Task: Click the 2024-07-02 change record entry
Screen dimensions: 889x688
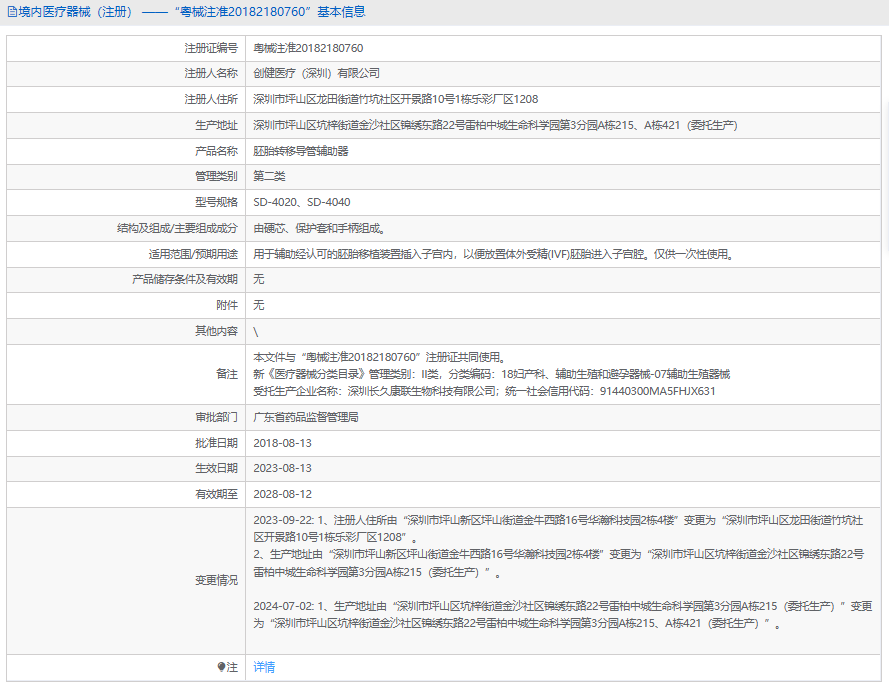Action: (560, 615)
